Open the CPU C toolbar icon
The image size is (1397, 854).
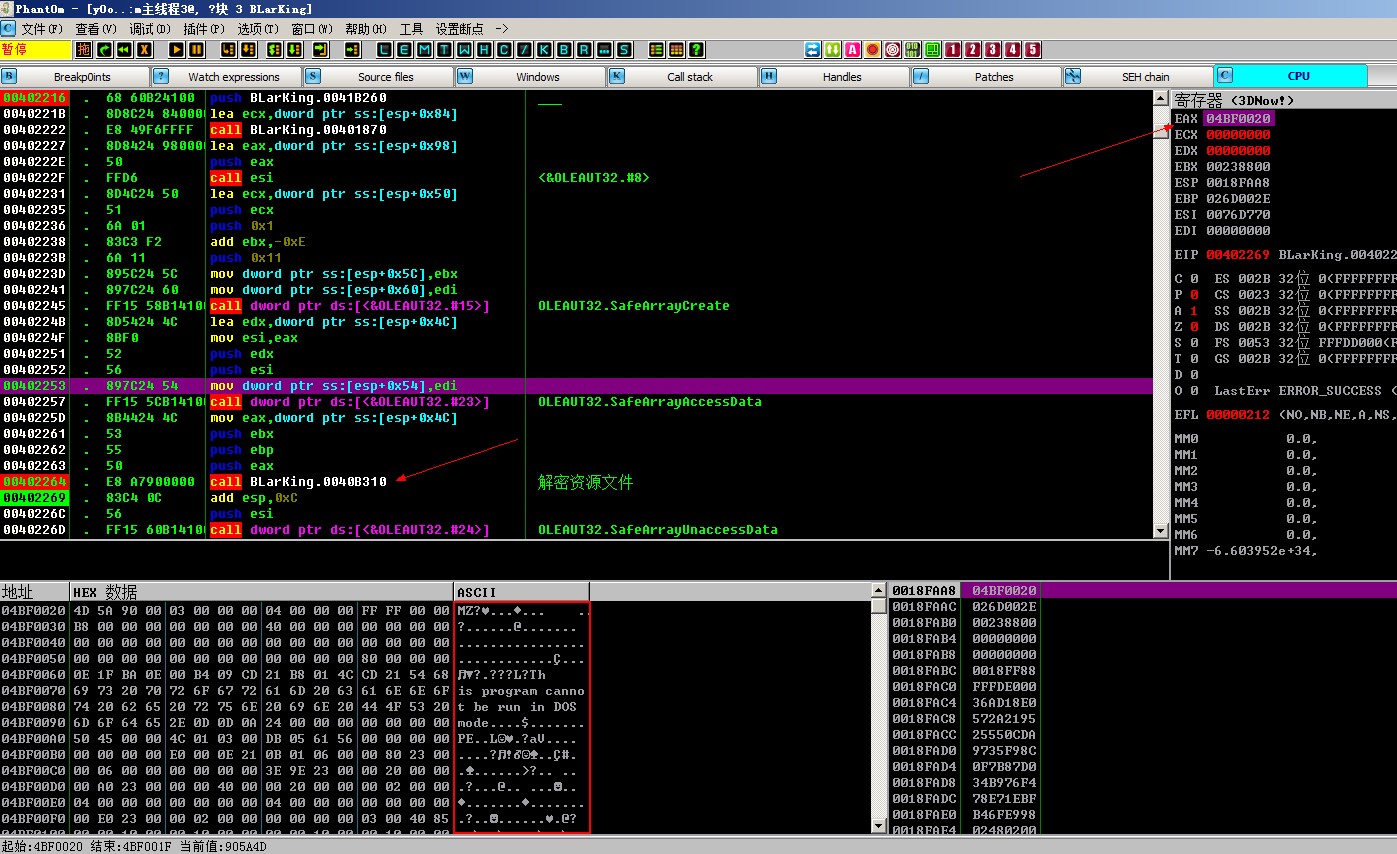click(x=504, y=50)
